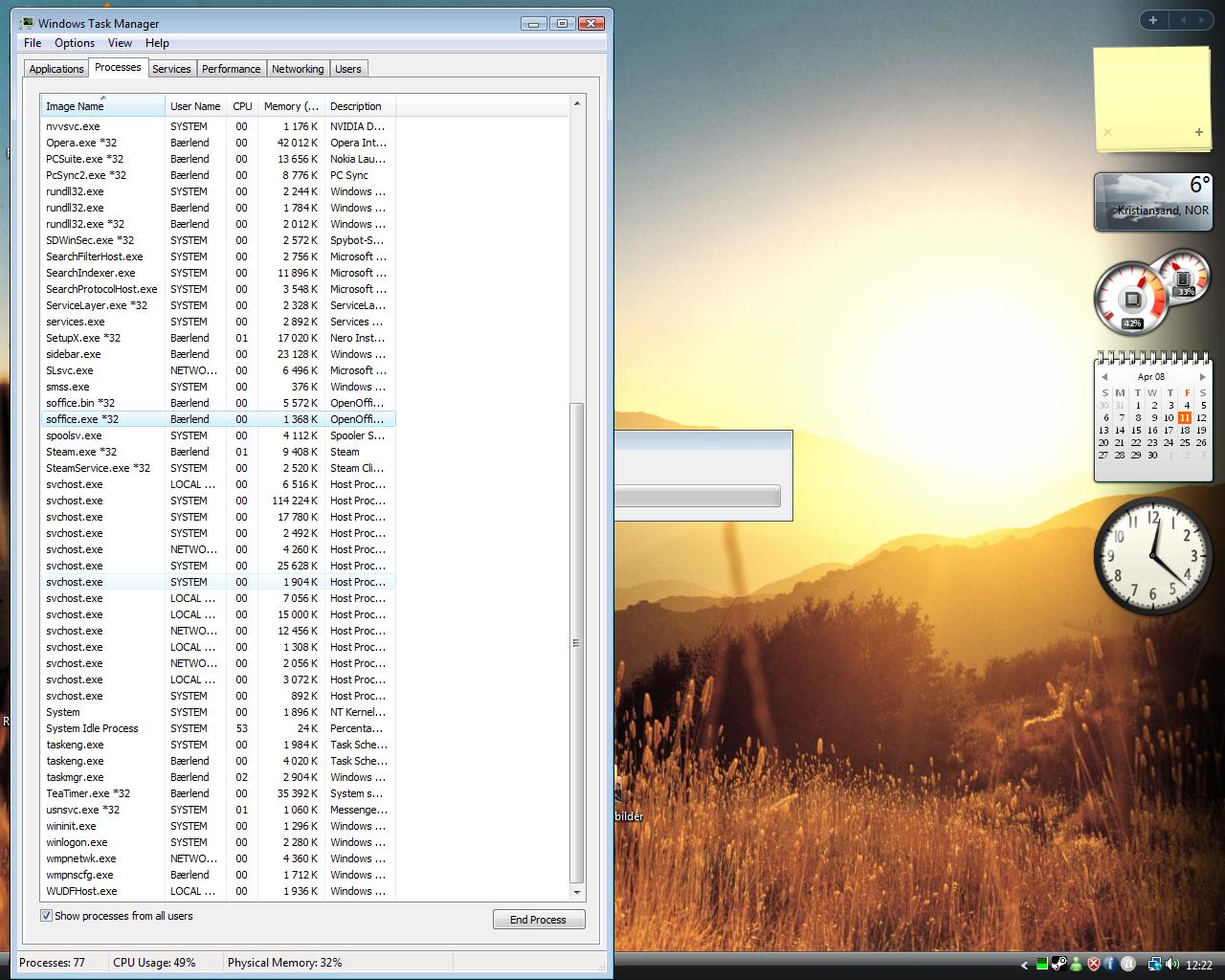Click the sidebar next-page arrow
The image size is (1225, 980).
tap(1202, 19)
